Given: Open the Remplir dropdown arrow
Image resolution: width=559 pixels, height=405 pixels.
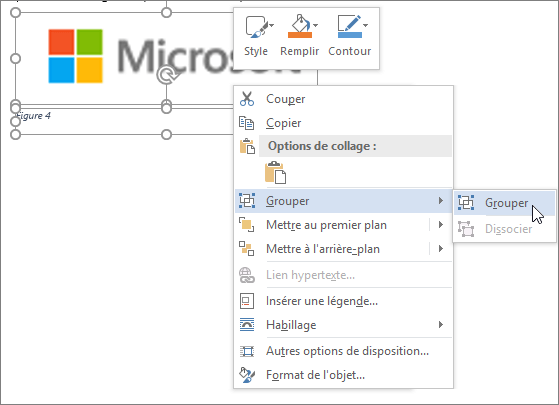Looking at the screenshot, I should [316, 25].
